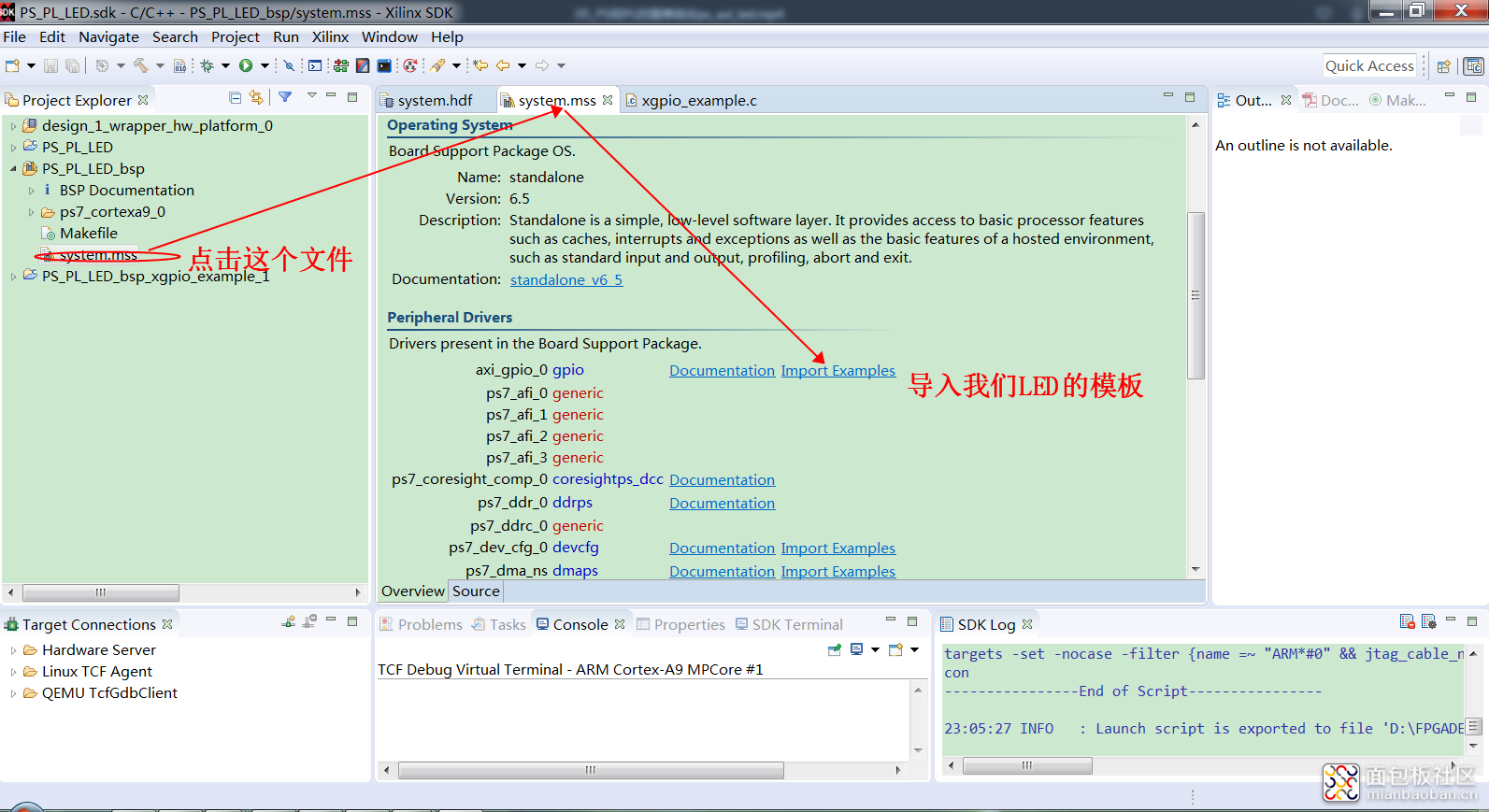Click the Open Console icon in Console panel
Viewport: 1489px width, 812px height.
coord(895,650)
